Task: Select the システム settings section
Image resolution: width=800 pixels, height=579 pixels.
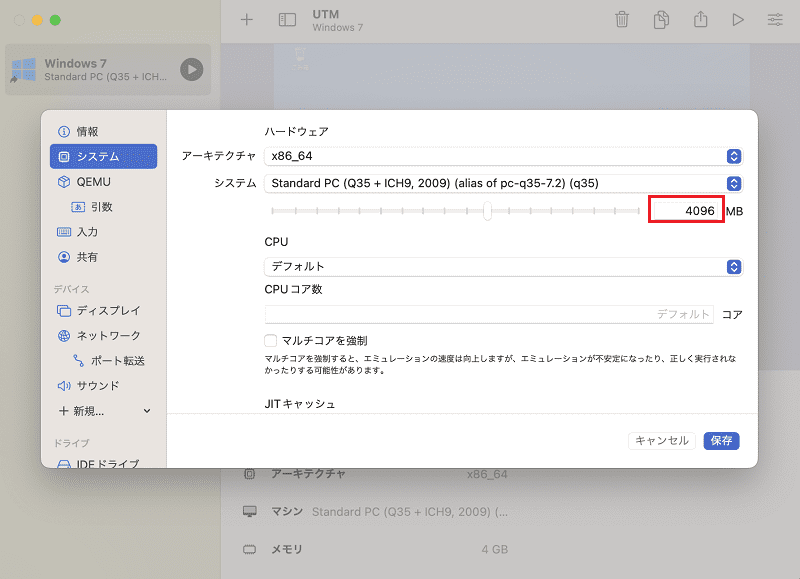Action: pyautogui.click(x=104, y=157)
